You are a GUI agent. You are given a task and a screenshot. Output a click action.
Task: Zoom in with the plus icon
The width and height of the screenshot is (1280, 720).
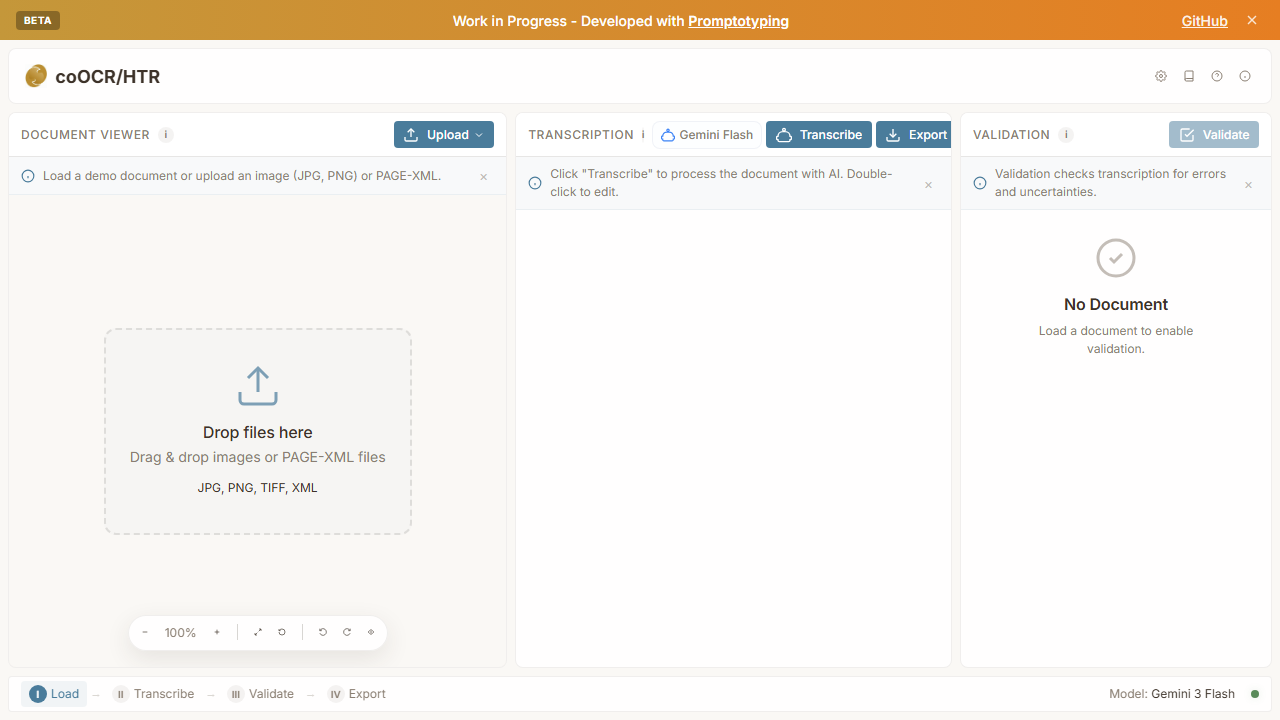(217, 632)
